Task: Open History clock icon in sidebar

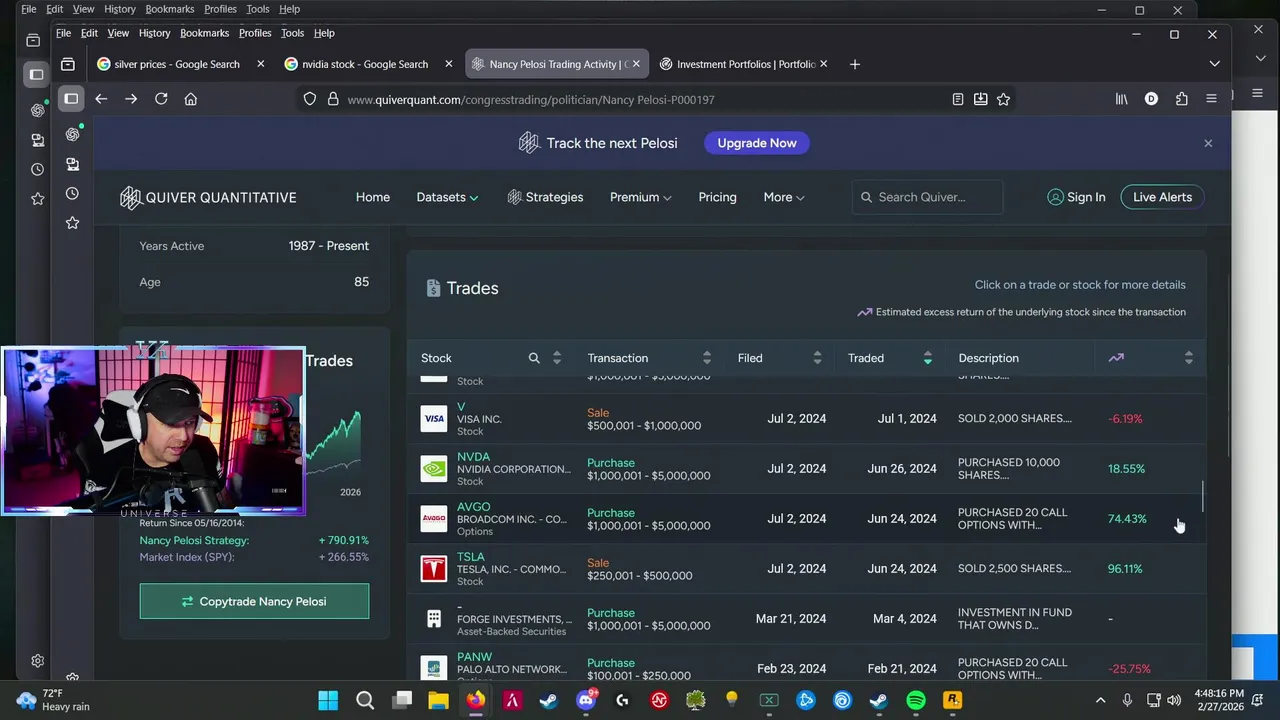Action: (72, 193)
